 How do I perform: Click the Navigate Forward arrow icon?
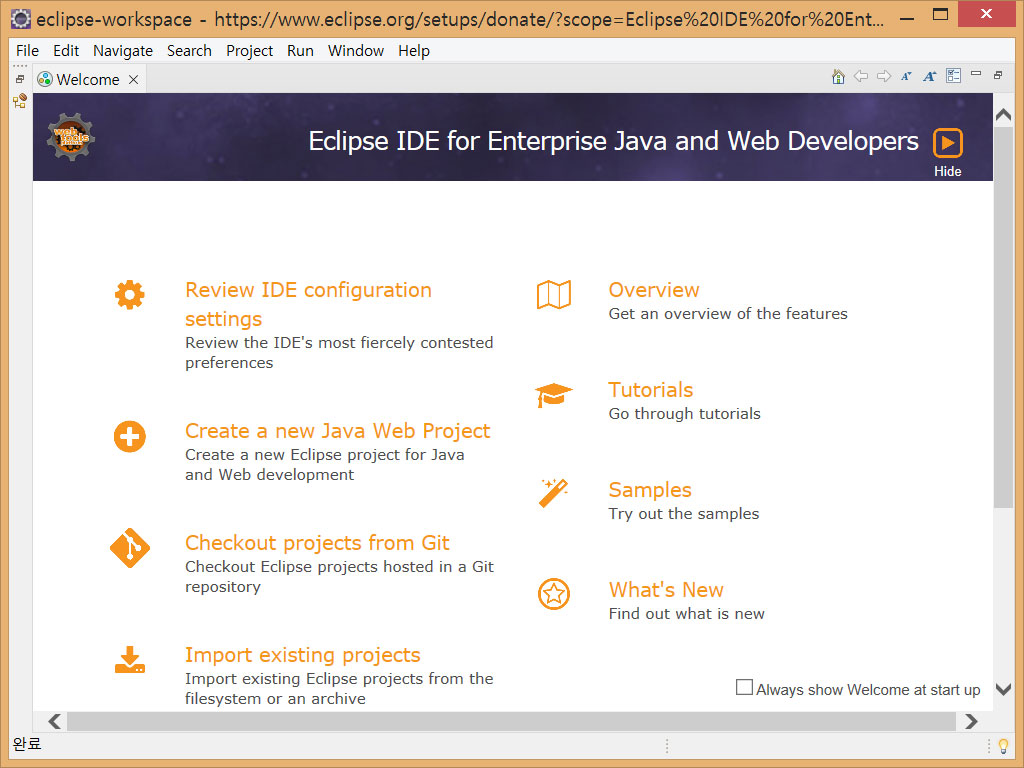884,76
